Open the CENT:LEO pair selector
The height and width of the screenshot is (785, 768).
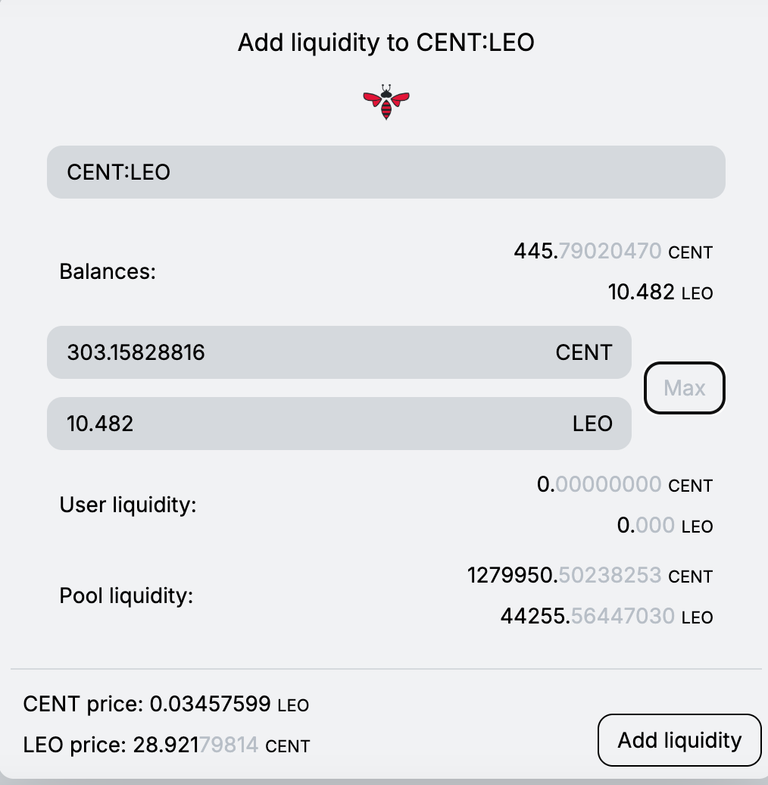click(x=386, y=172)
